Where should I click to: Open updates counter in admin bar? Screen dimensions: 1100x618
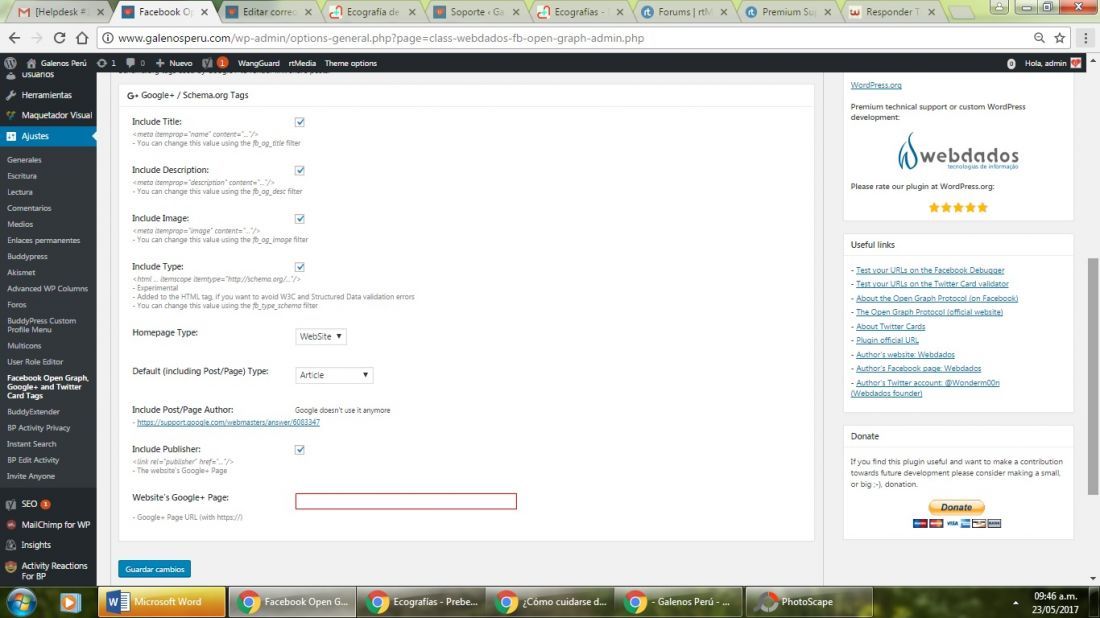click(107, 63)
